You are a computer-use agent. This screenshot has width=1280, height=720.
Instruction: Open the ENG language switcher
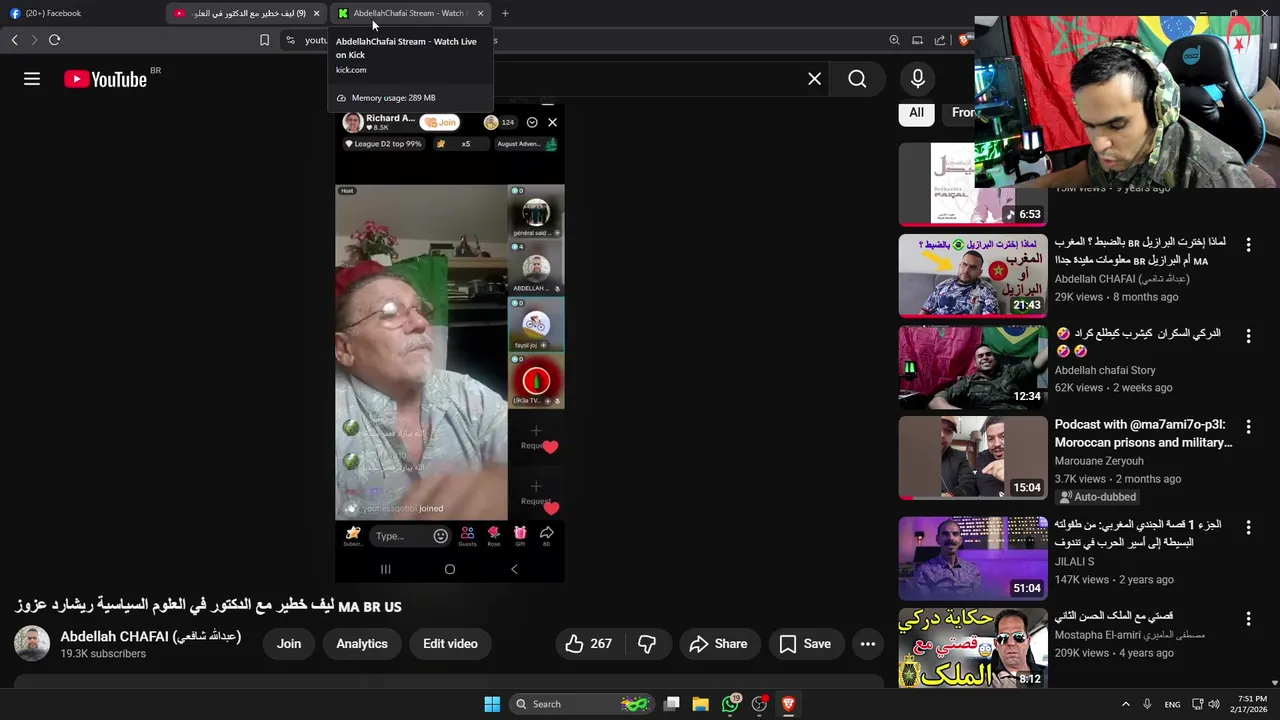pyautogui.click(x=1172, y=704)
